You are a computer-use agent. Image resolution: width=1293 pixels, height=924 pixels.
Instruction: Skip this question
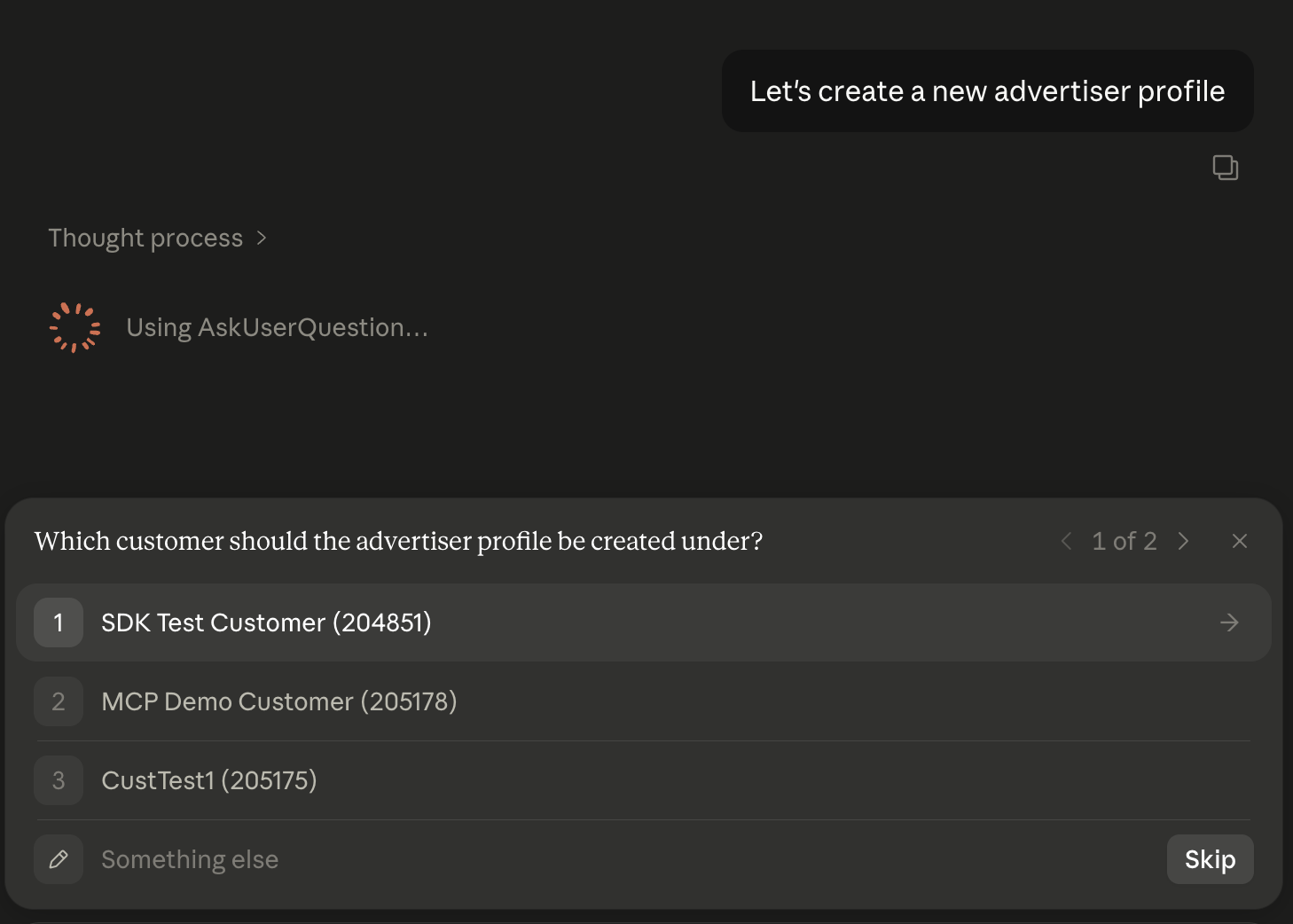[1211, 859]
